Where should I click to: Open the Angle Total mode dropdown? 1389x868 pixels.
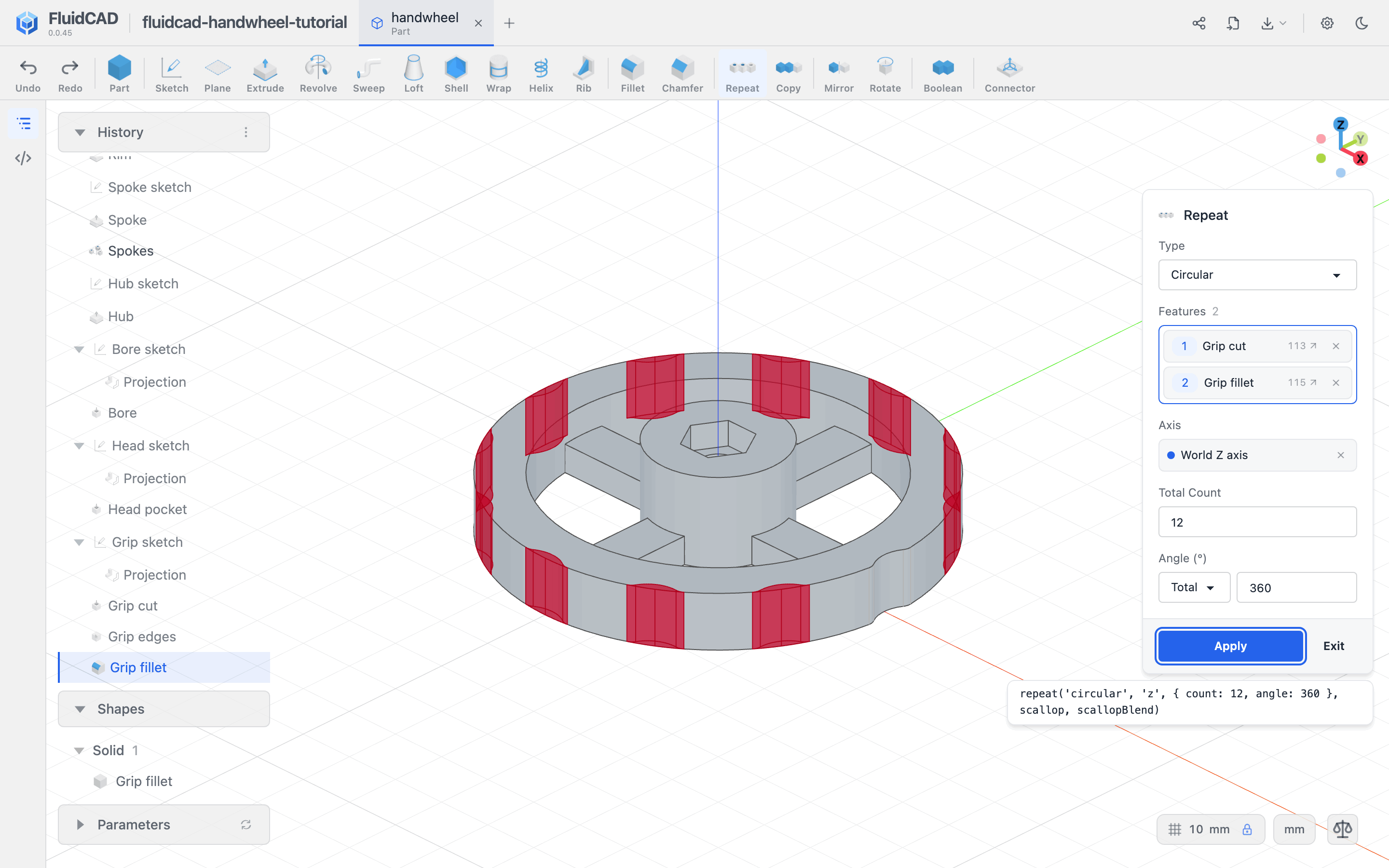pos(1194,587)
